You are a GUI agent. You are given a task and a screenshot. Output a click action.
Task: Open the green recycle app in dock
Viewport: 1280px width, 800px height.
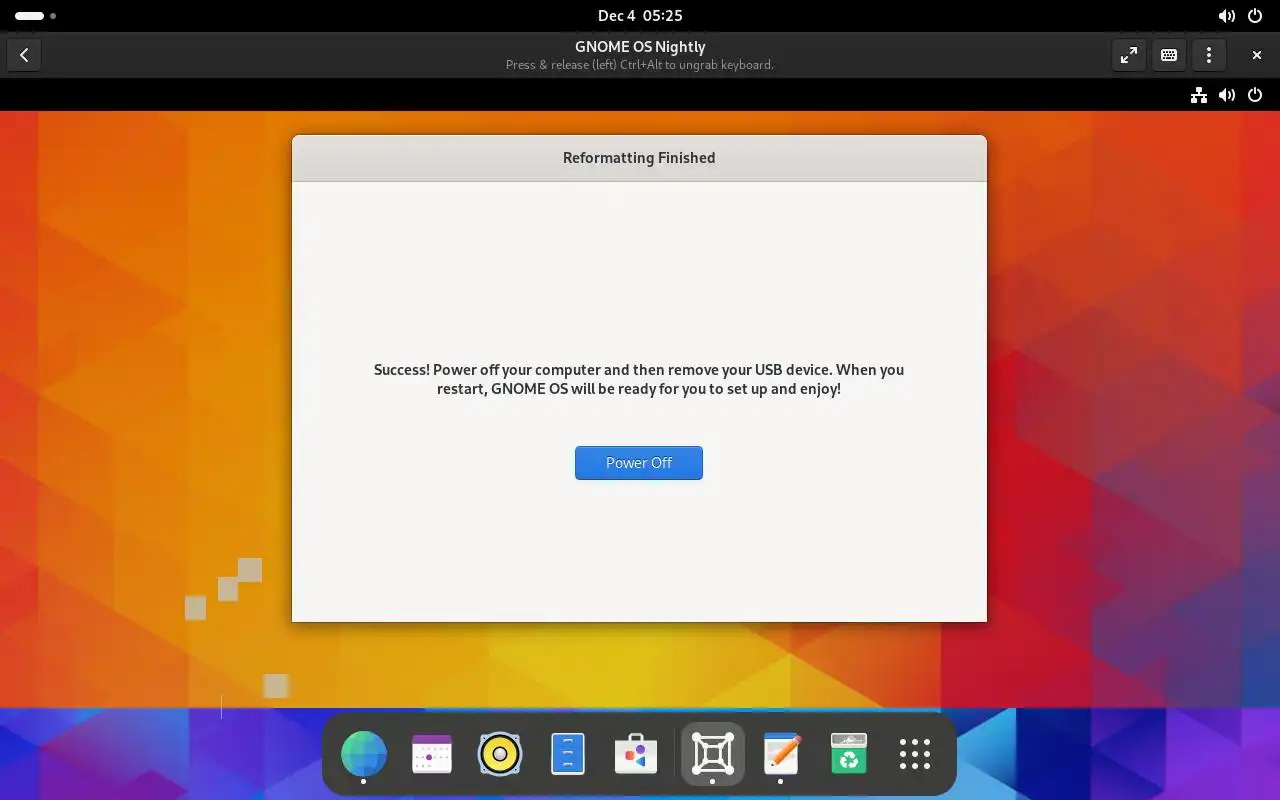[849, 754]
